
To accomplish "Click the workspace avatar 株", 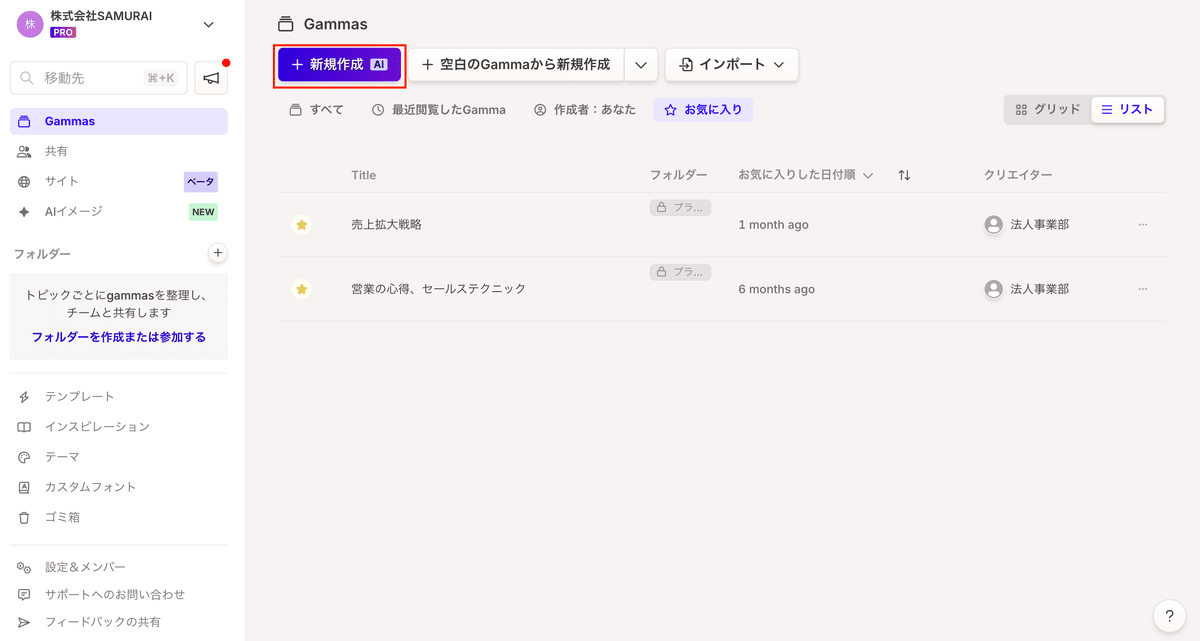I will tap(30, 24).
